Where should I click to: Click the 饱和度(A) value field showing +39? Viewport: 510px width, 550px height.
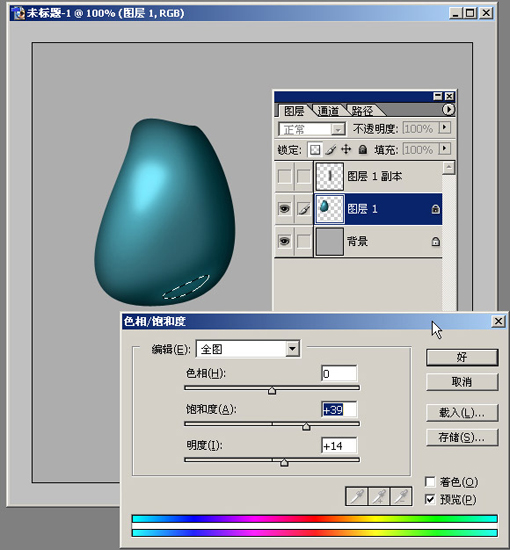[x=339, y=409]
